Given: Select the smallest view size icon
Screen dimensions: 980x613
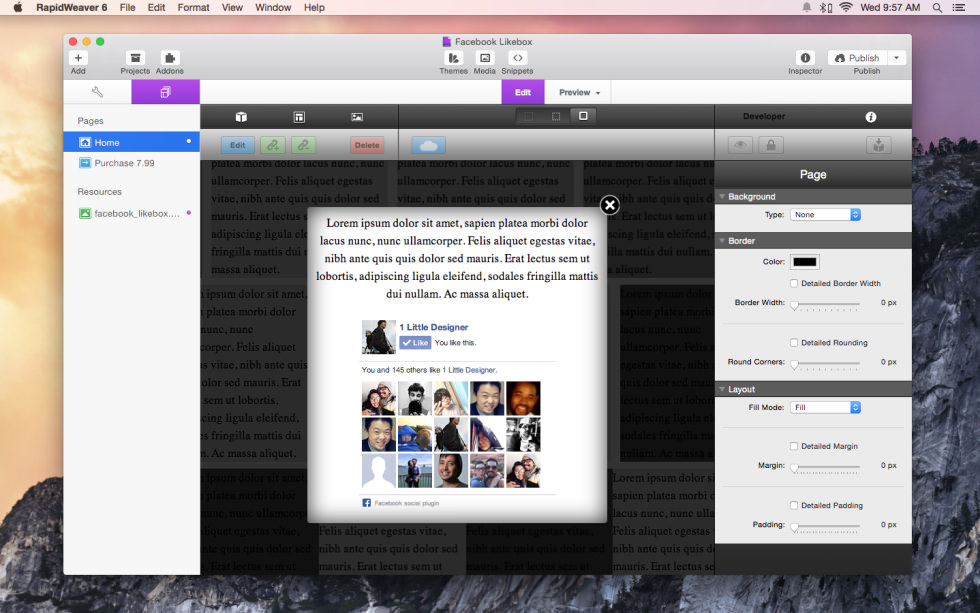Looking at the screenshot, I should coord(529,116).
